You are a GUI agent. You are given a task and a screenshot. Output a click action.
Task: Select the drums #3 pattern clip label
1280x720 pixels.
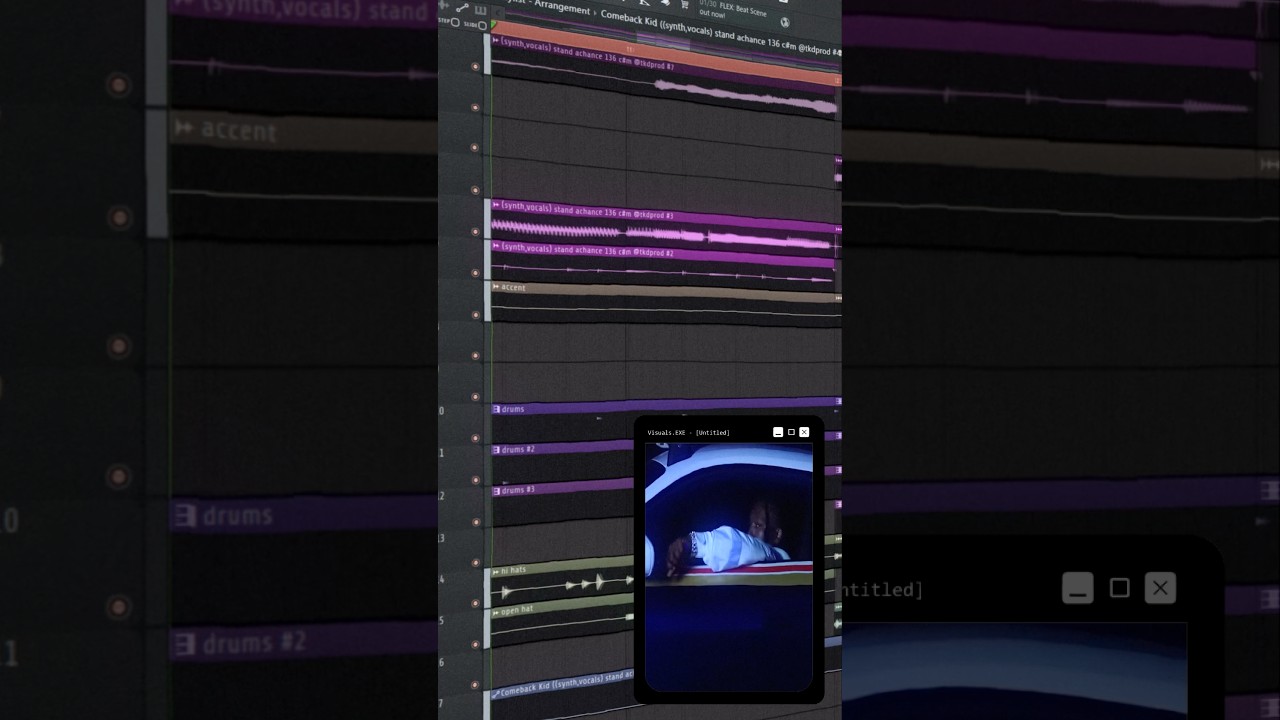(x=518, y=490)
